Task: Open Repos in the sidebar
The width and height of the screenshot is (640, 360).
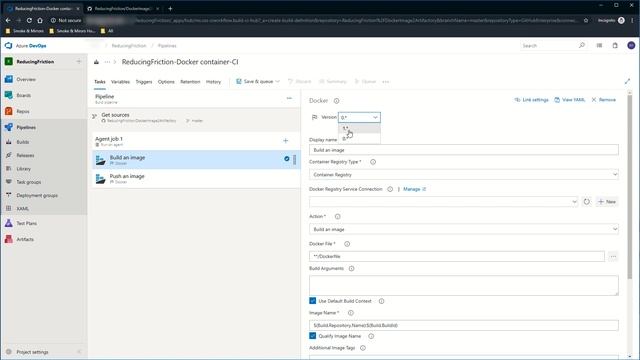Action: click(x=23, y=111)
